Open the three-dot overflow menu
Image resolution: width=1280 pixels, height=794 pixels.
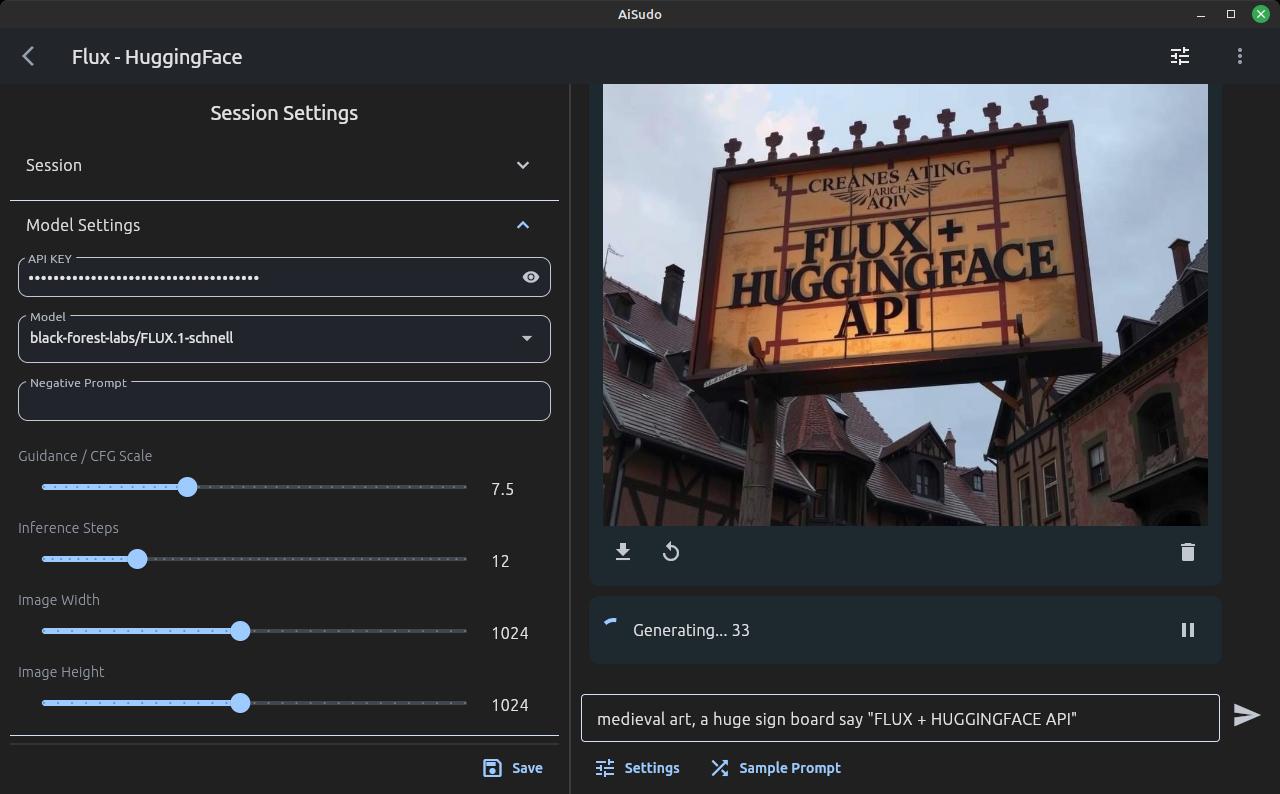pos(1240,57)
